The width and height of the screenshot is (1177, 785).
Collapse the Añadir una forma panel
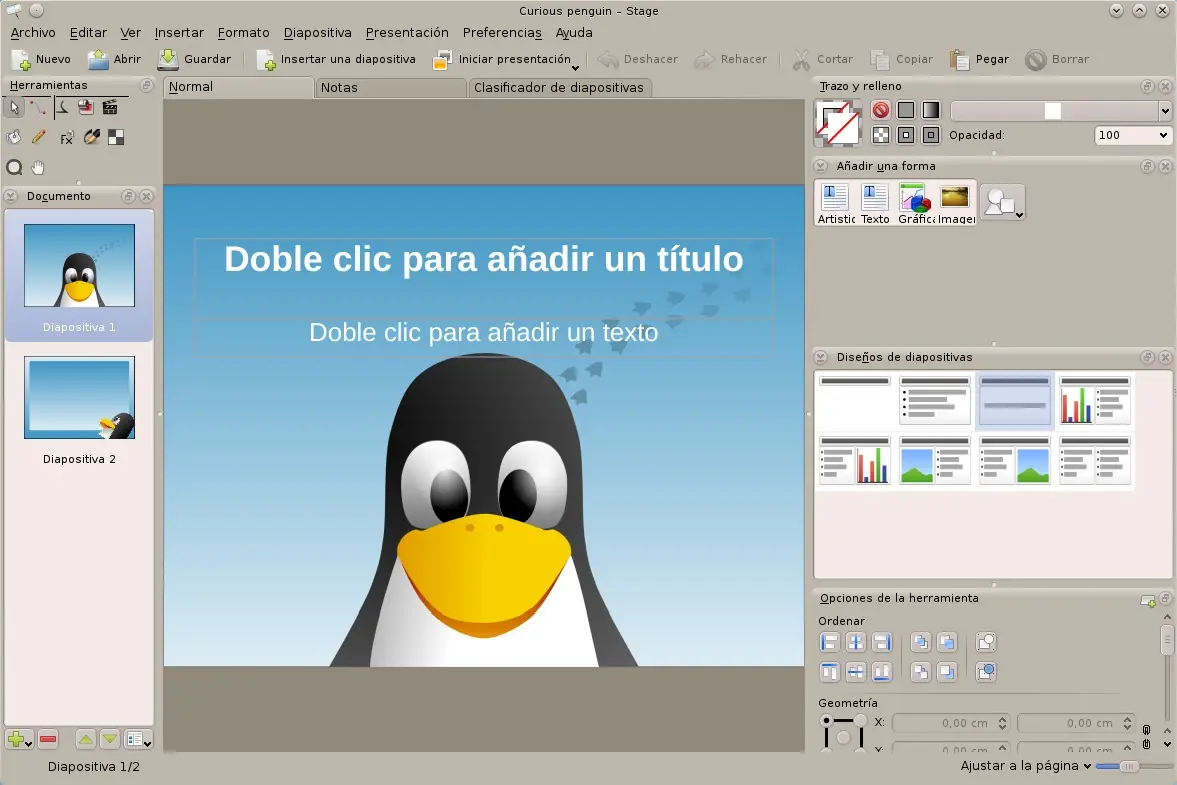pos(820,166)
